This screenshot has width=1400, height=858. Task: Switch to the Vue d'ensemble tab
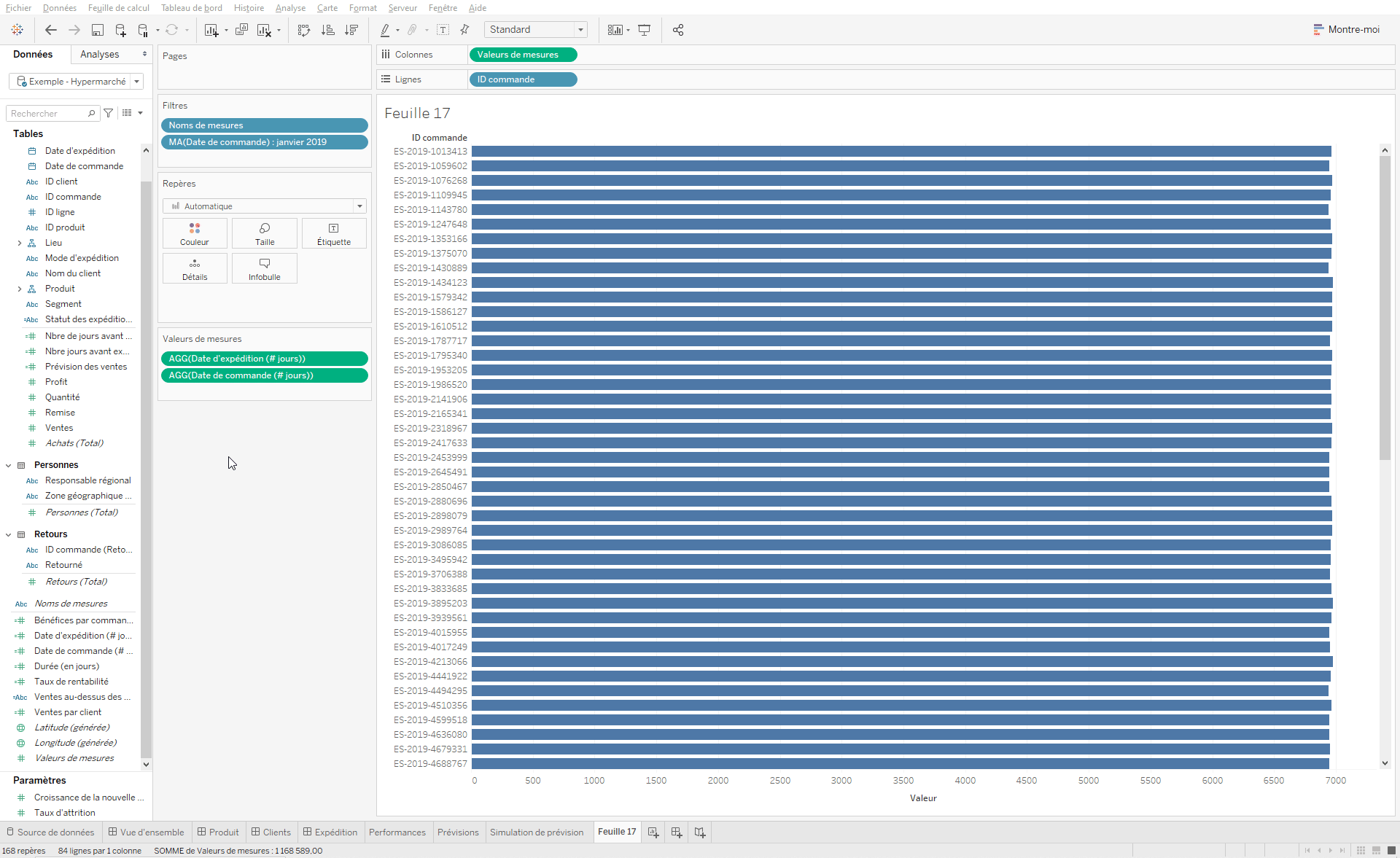pyautogui.click(x=147, y=832)
